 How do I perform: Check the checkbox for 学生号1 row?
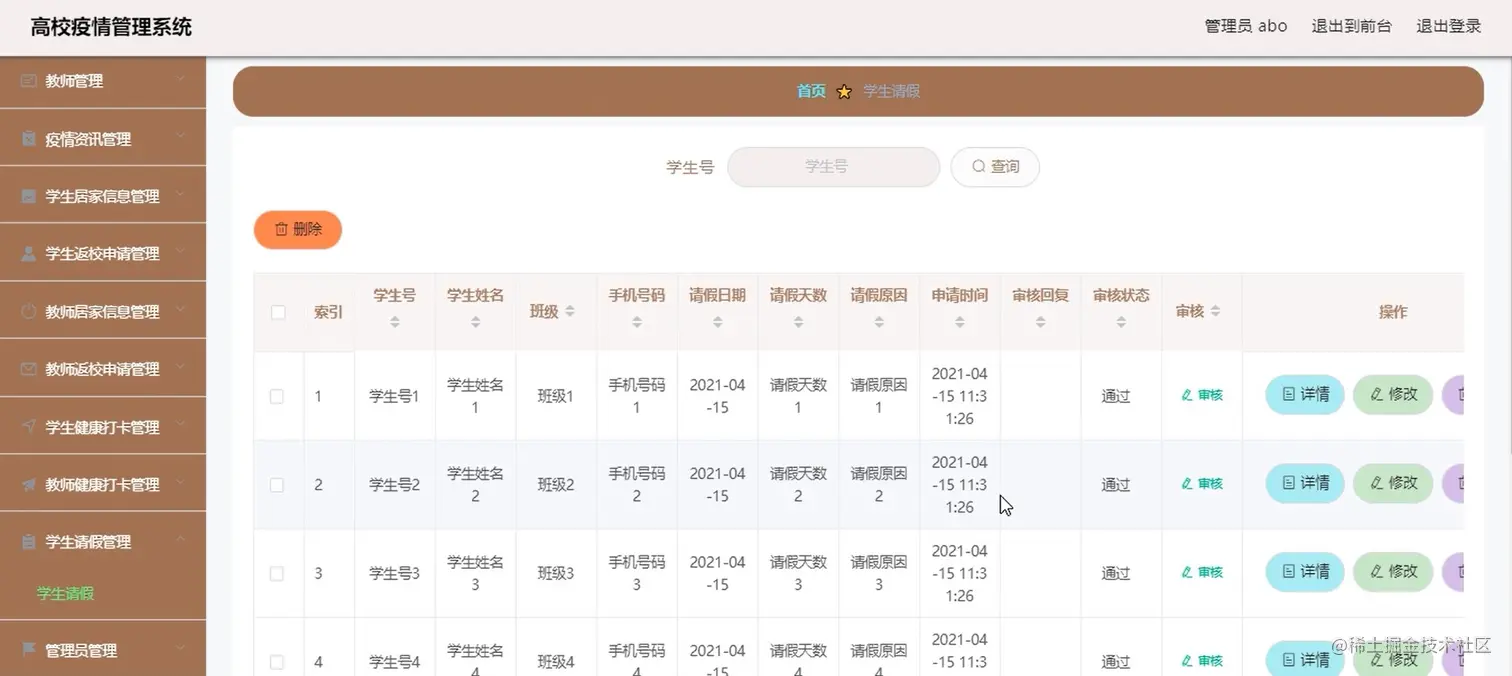click(278, 395)
